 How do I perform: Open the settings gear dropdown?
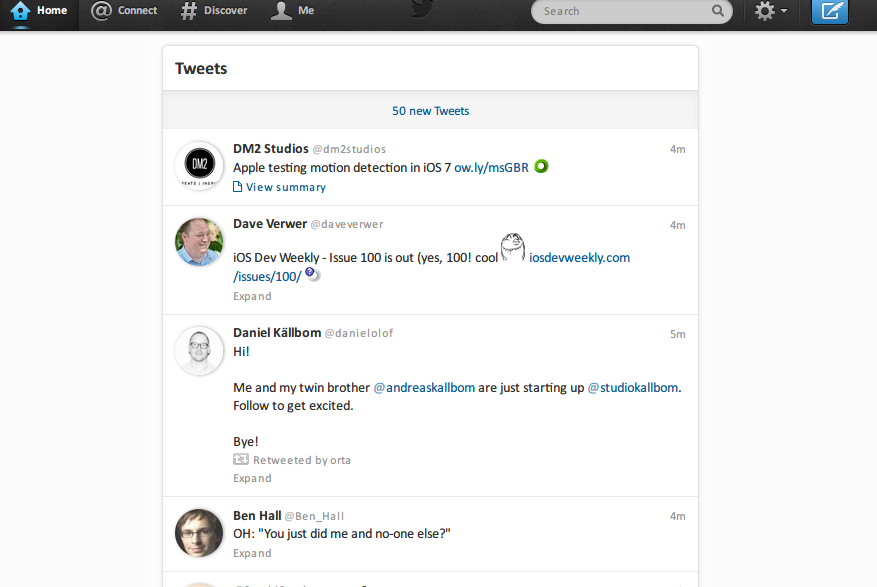coord(771,11)
